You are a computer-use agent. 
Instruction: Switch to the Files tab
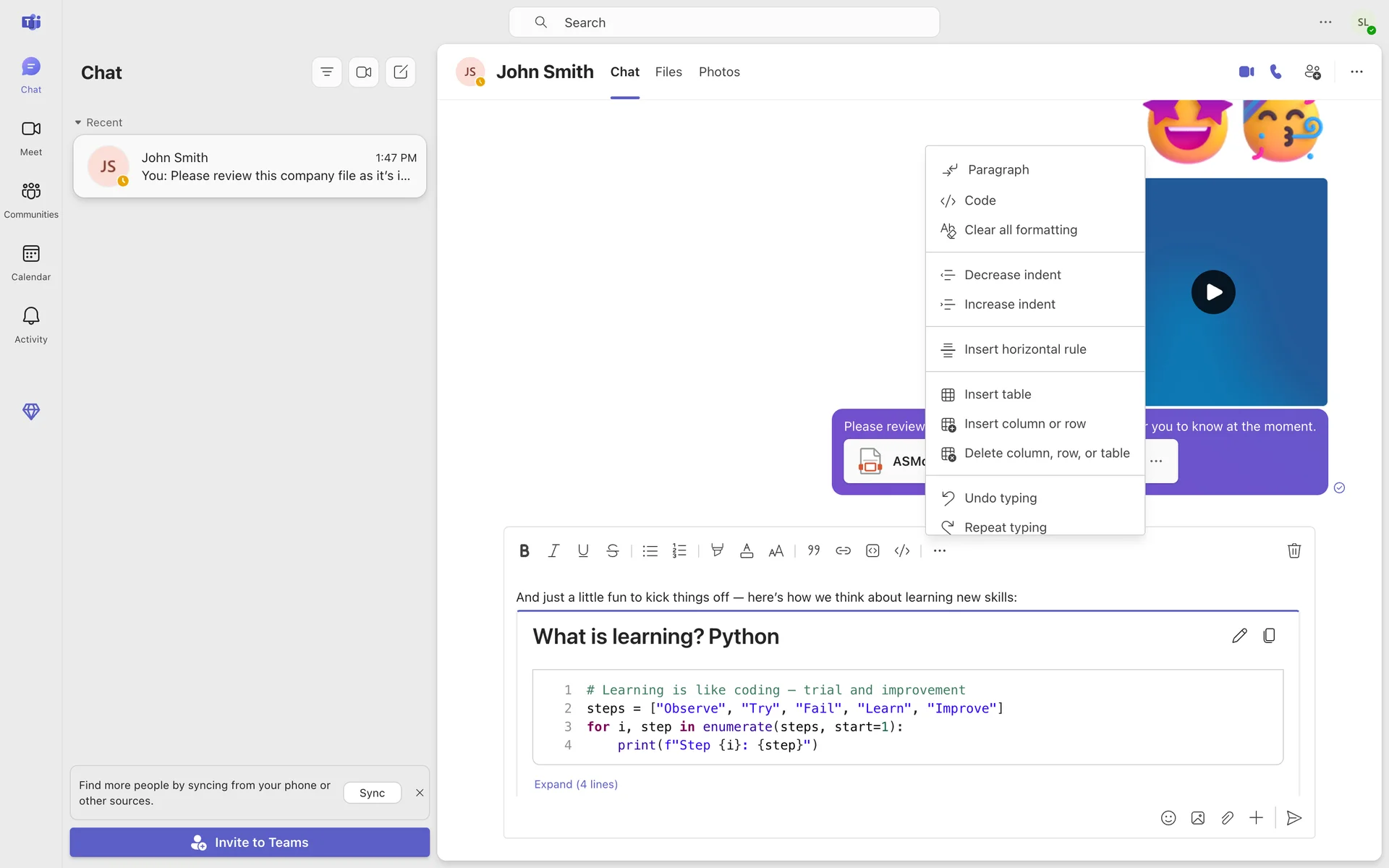point(668,72)
